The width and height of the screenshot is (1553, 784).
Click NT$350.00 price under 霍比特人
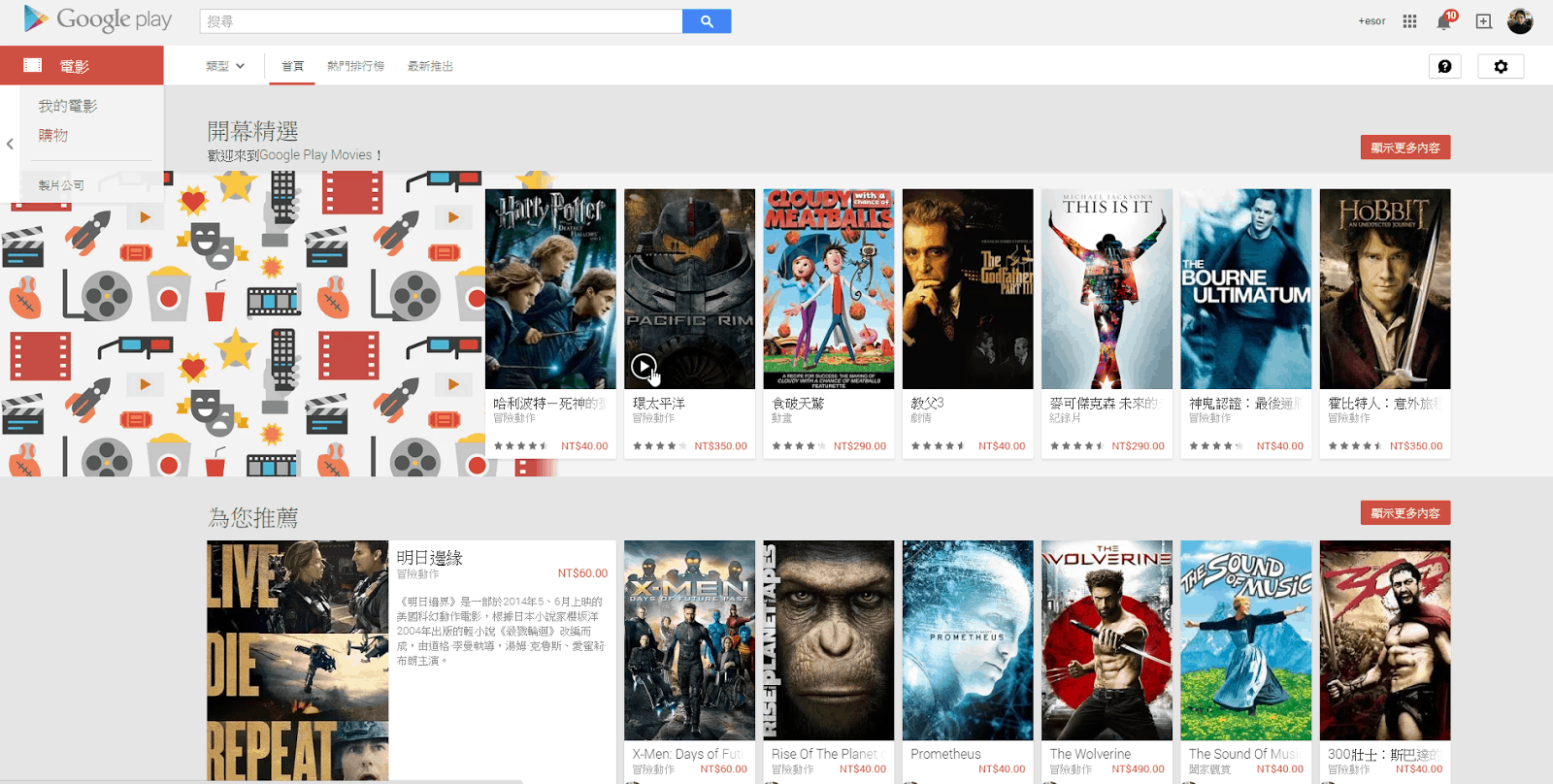point(1416,446)
